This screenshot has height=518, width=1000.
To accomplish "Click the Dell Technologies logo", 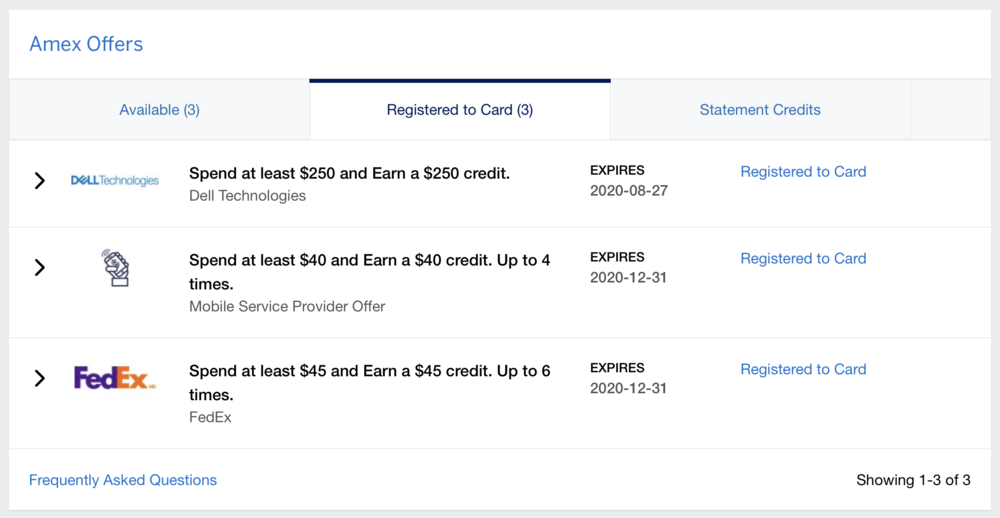I will 114,181.
